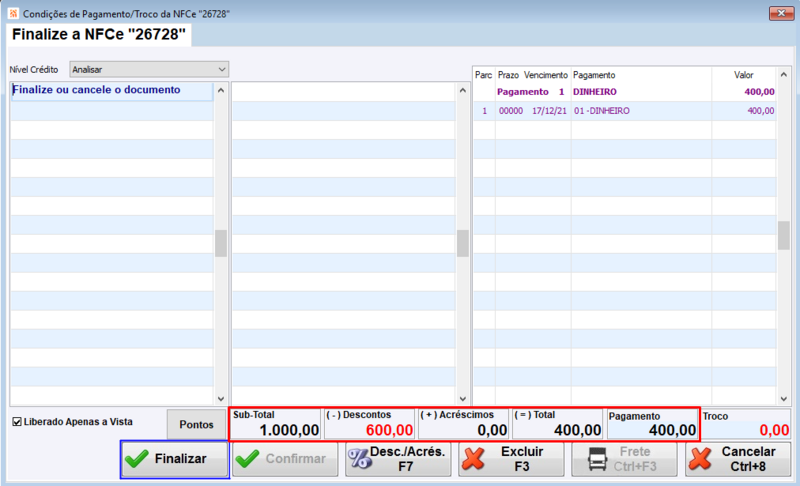Select 'Finalize ou cancele o documento' row
Screen dimensions: 800x486
(112, 90)
